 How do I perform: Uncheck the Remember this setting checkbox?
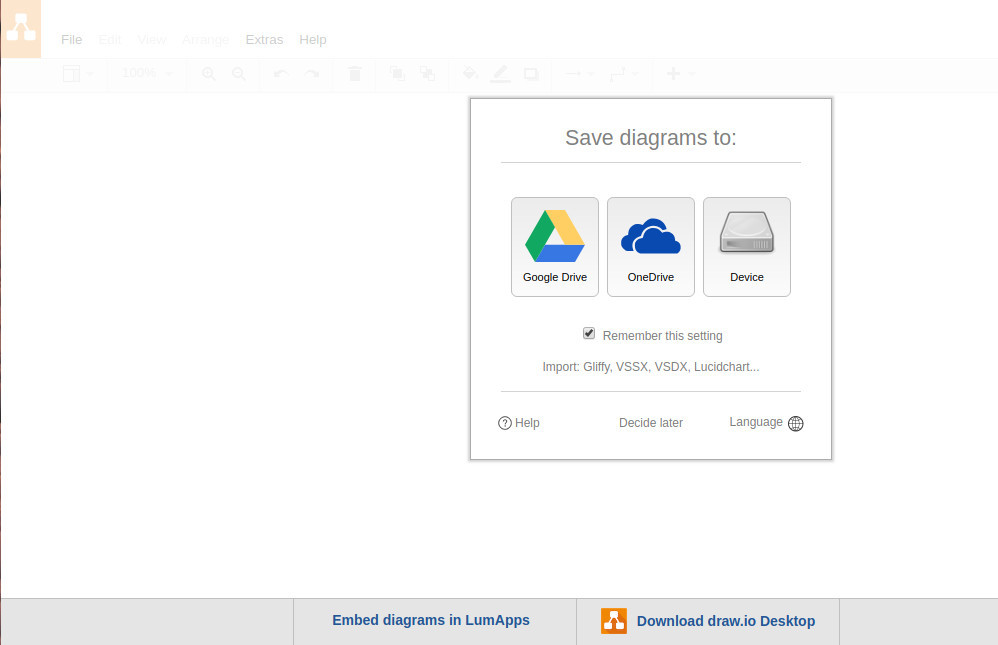point(589,334)
